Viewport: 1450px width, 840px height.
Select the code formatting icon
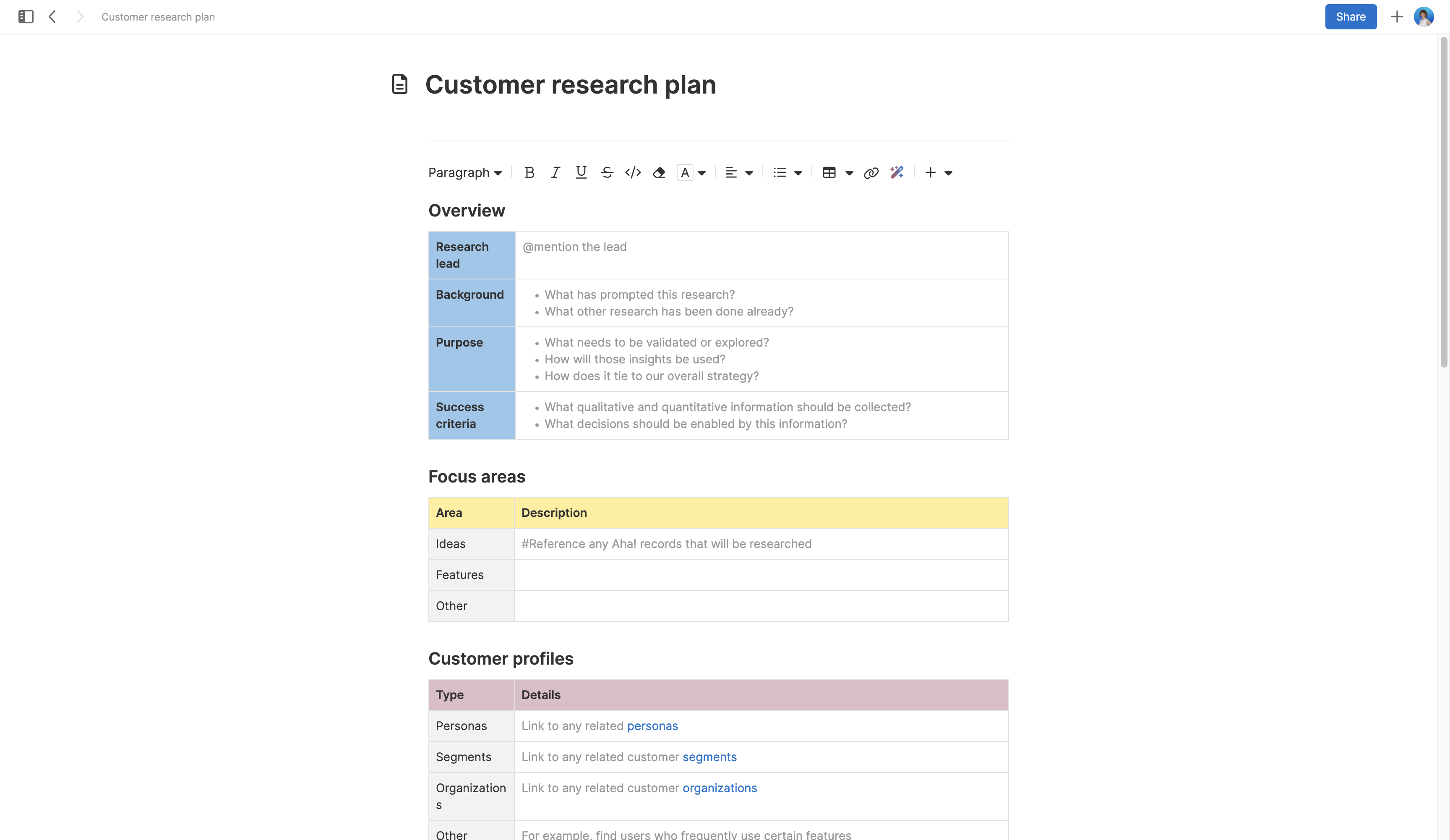[632, 172]
